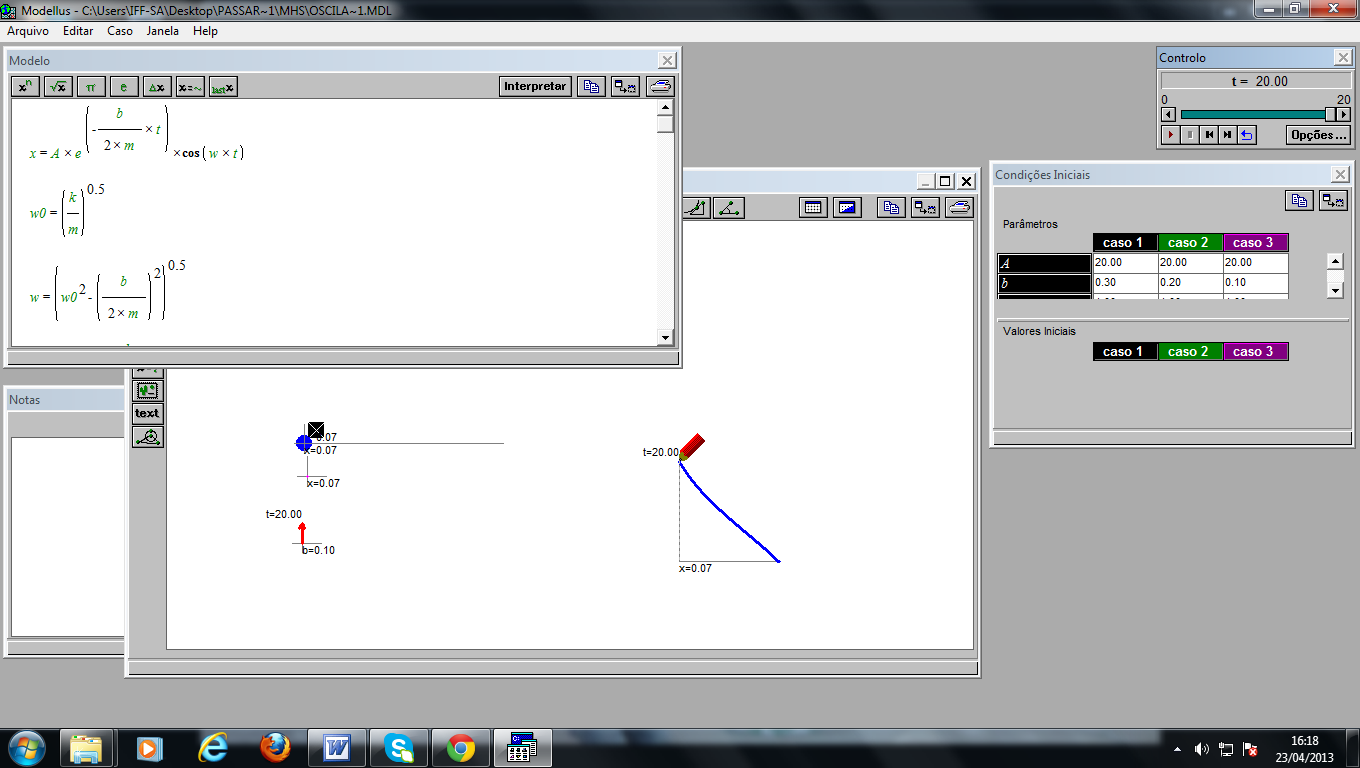This screenshot has height=768, width=1360.
Task: Click the t = 20.00 time display
Action: 1256,82
